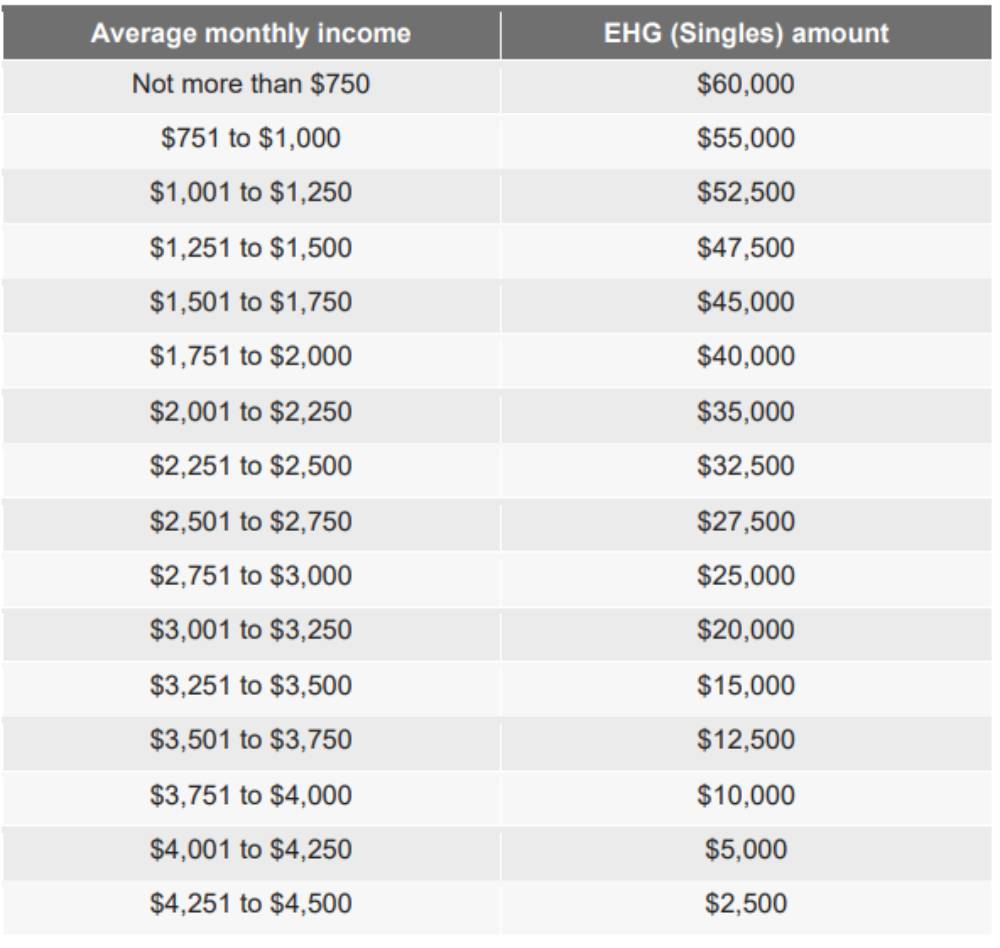
Task: Select the '$1,751 to $2,000' income cell
Action: [251, 357]
